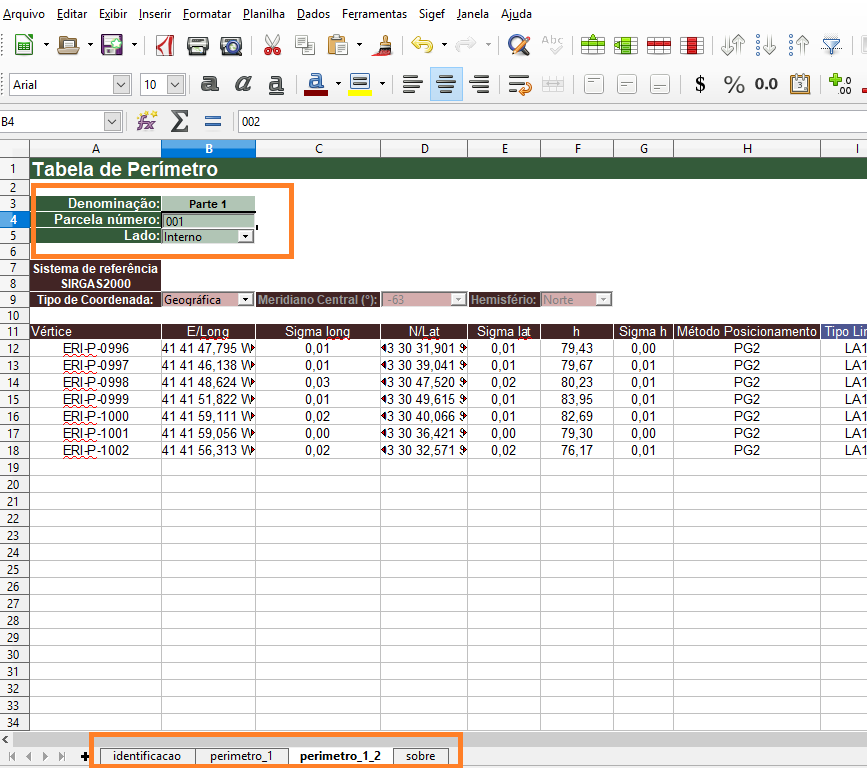This screenshot has height=768, width=867.
Task: Click the Print icon in toolbar
Action: (x=198, y=45)
